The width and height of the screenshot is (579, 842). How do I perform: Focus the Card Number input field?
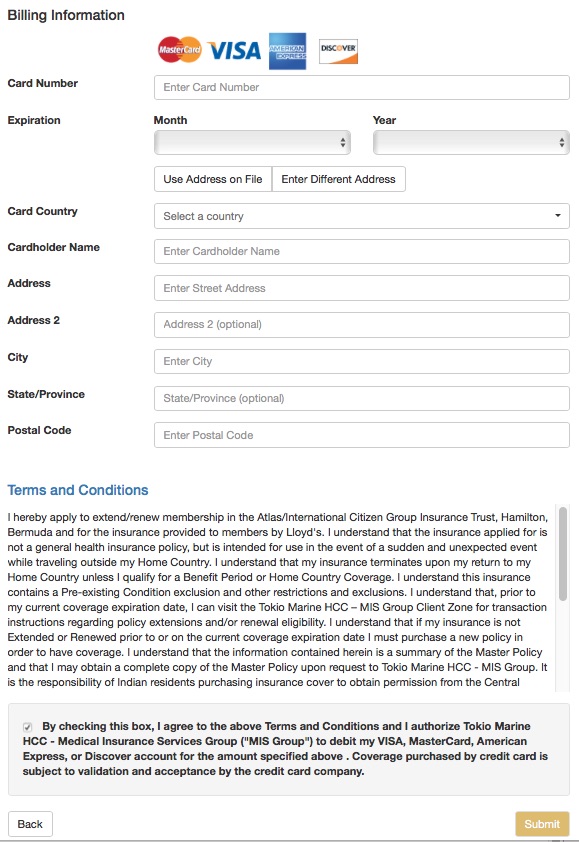click(361, 88)
